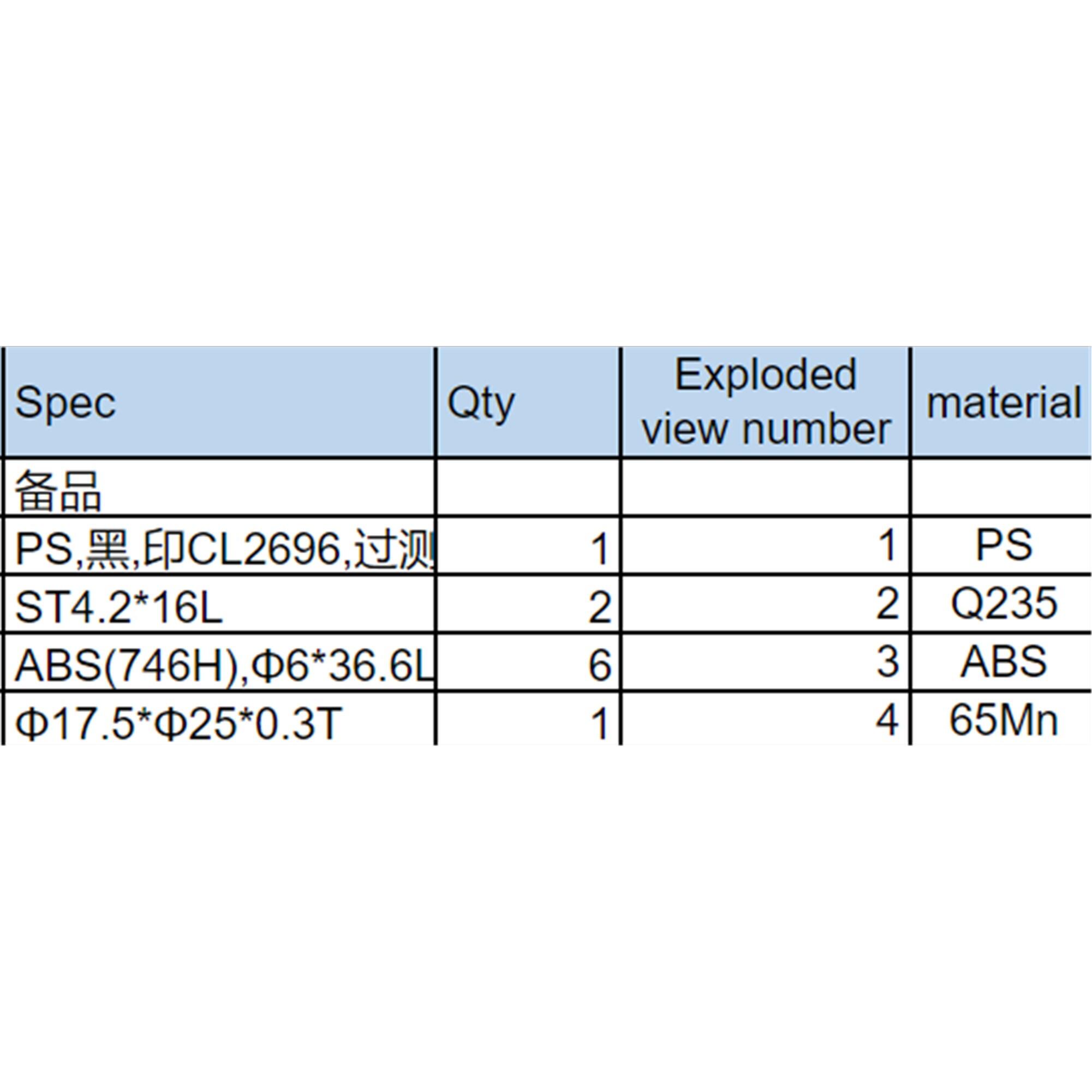1092x1092 pixels.
Task: Click the ST4.2*16L spec cell
Action: tap(220, 604)
